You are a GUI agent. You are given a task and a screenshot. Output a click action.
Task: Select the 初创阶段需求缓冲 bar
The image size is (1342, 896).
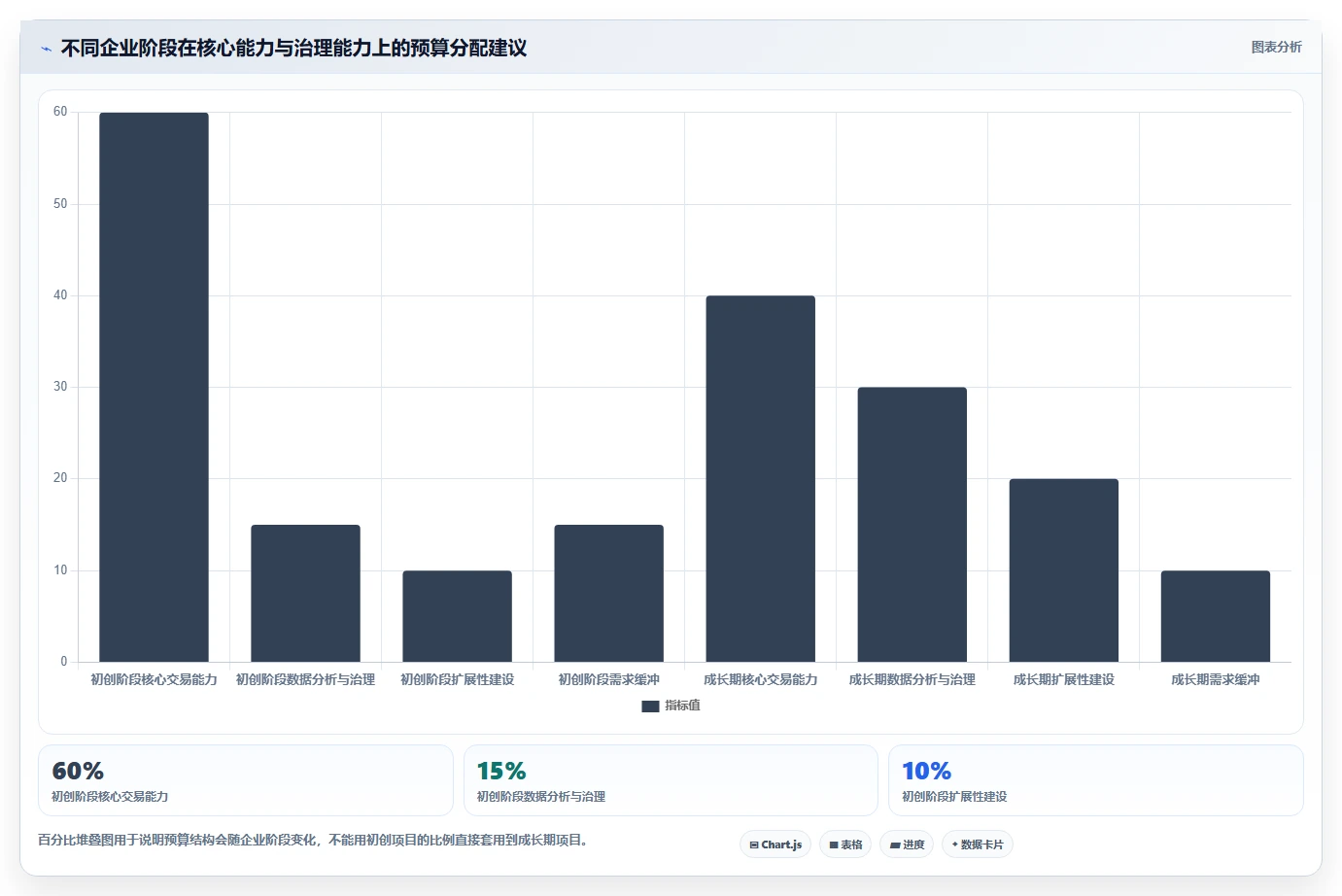[608, 593]
